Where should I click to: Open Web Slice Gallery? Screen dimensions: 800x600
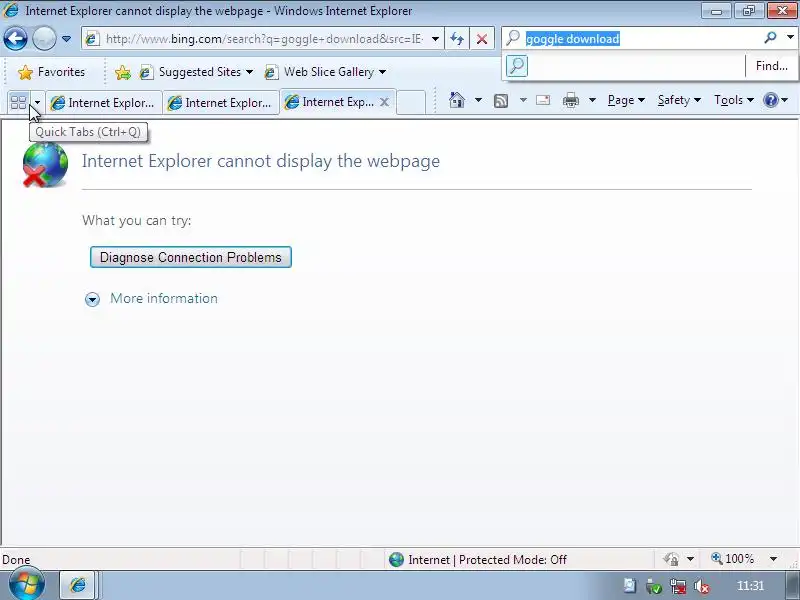pyautogui.click(x=325, y=72)
